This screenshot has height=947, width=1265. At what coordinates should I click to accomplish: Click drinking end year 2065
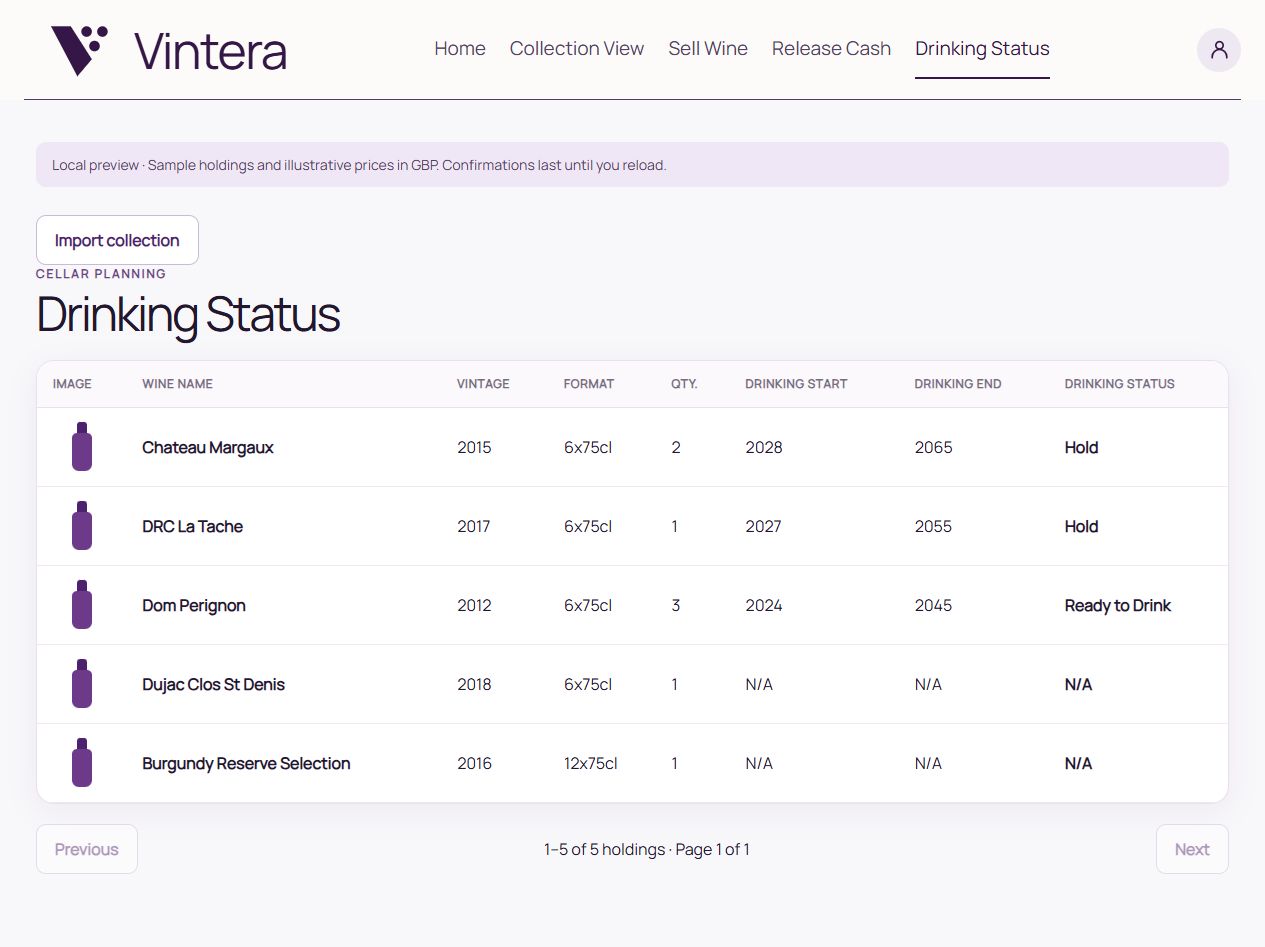pyautogui.click(x=933, y=447)
